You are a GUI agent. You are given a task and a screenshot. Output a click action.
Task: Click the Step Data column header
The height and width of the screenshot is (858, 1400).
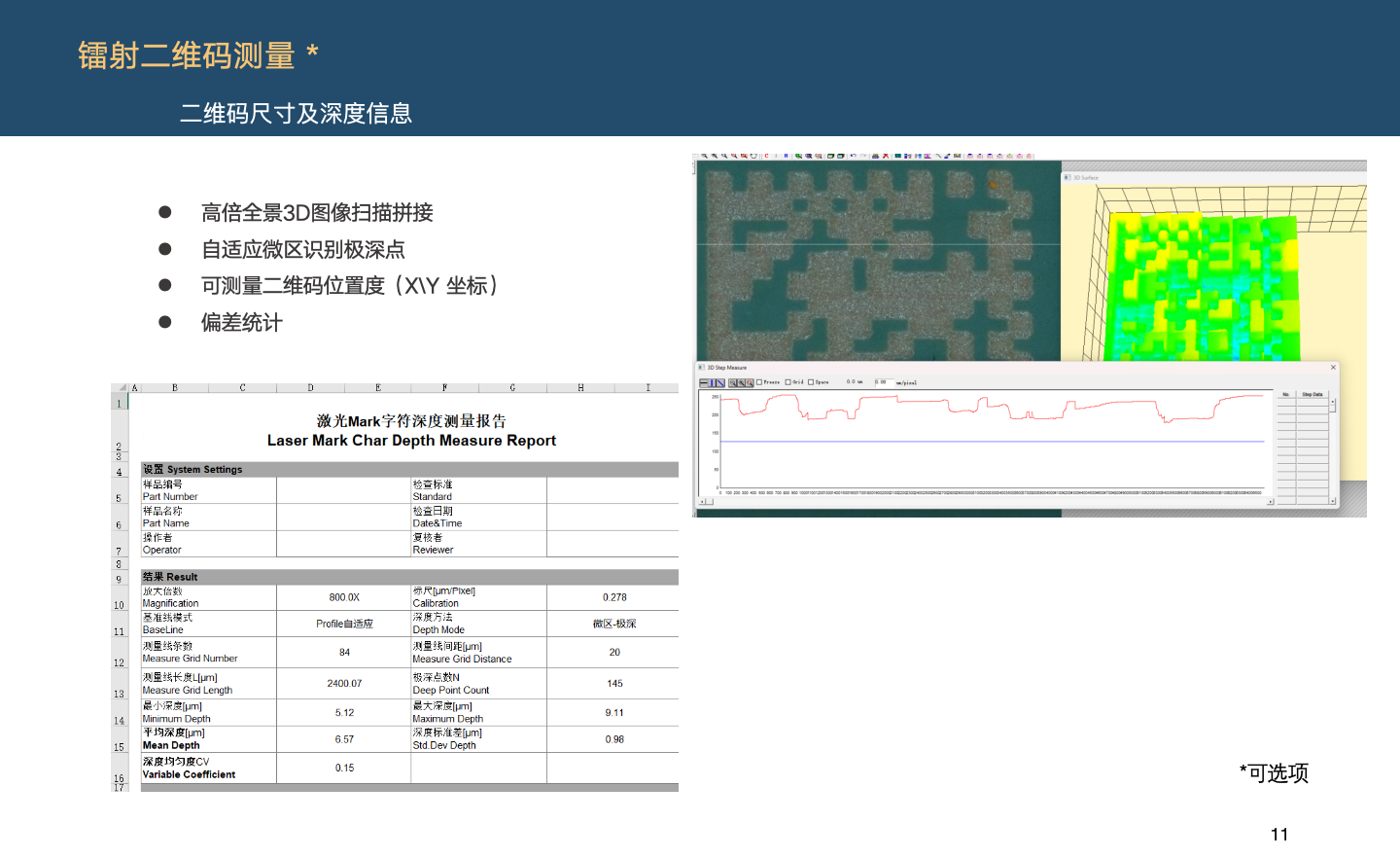pyautogui.click(x=1312, y=394)
